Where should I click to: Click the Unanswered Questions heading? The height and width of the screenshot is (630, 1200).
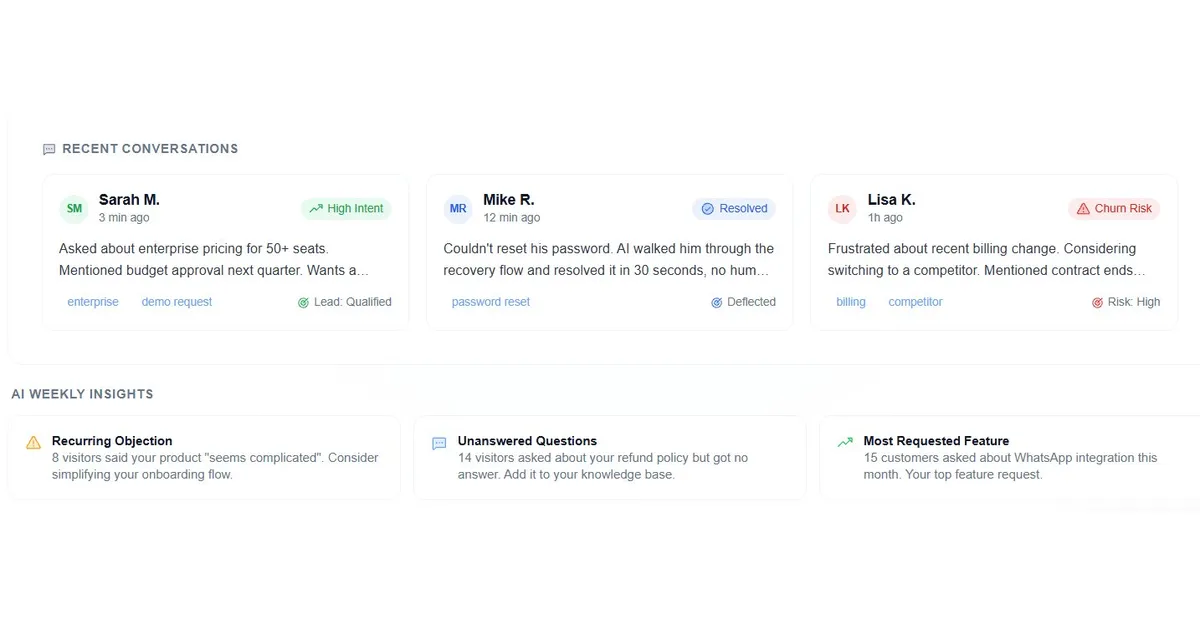[x=527, y=441]
